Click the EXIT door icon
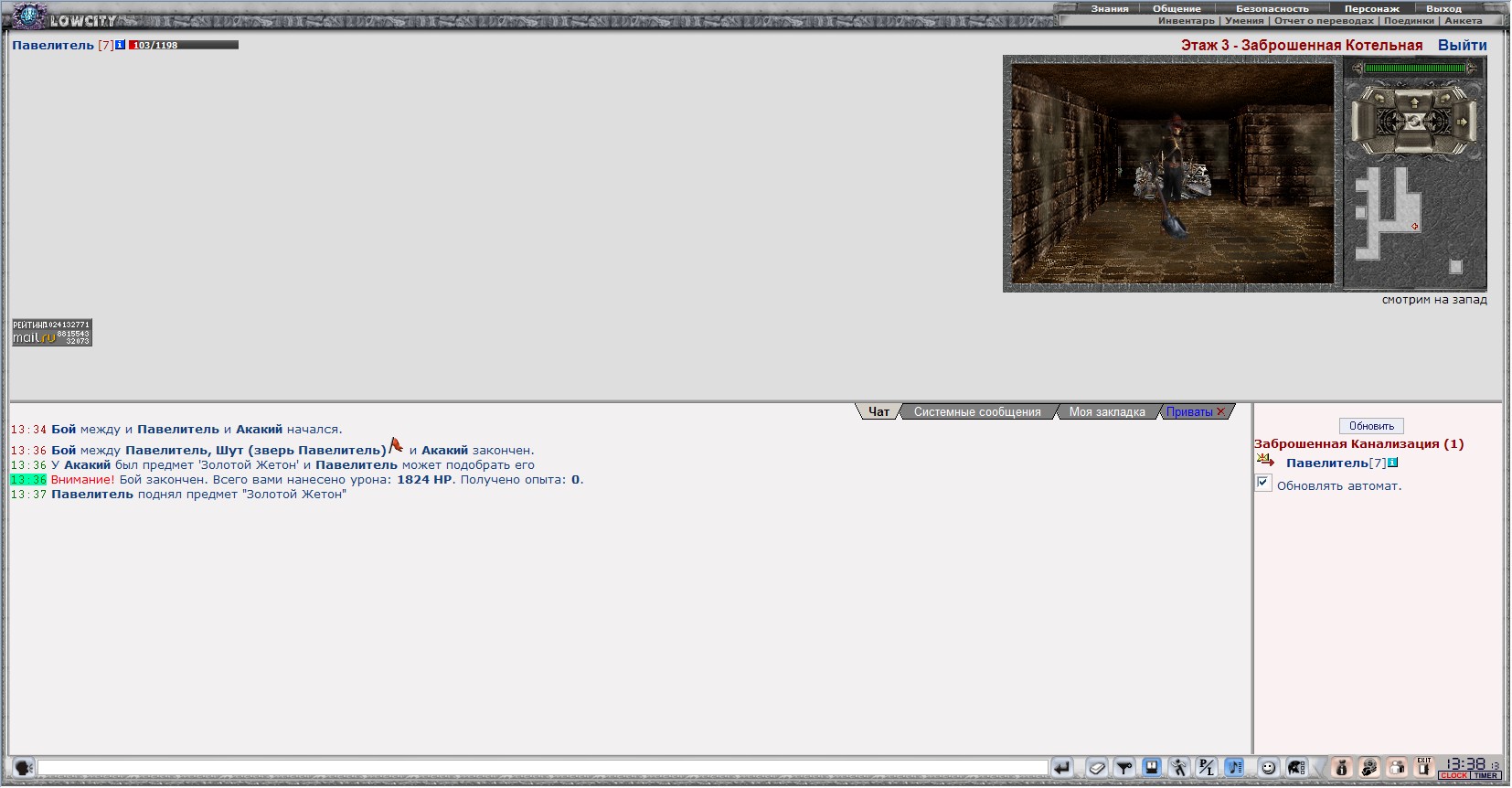The width and height of the screenshot is (1512, 788). click(x=1423, y=767)
